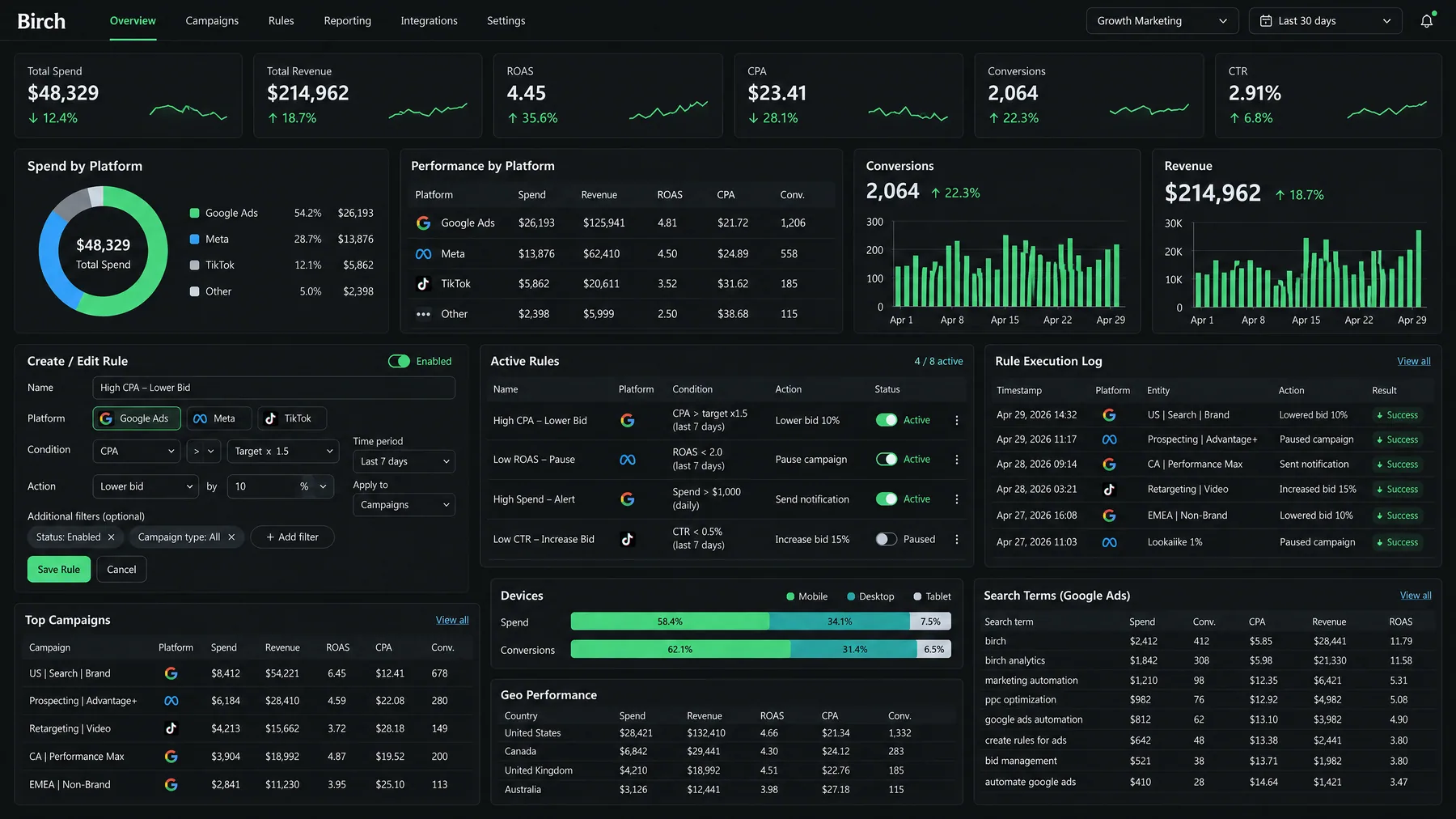Viewport: 1456px width, 819px height.
Task: Click TikTok icon in Retargeting | Video campaign row
Action: (171, 728)
